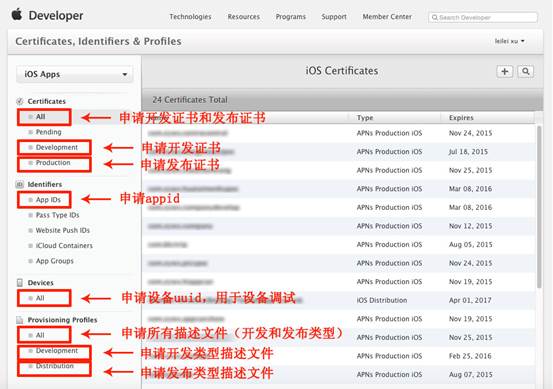Add a new certificate with plus button

[x=505, y=71]
